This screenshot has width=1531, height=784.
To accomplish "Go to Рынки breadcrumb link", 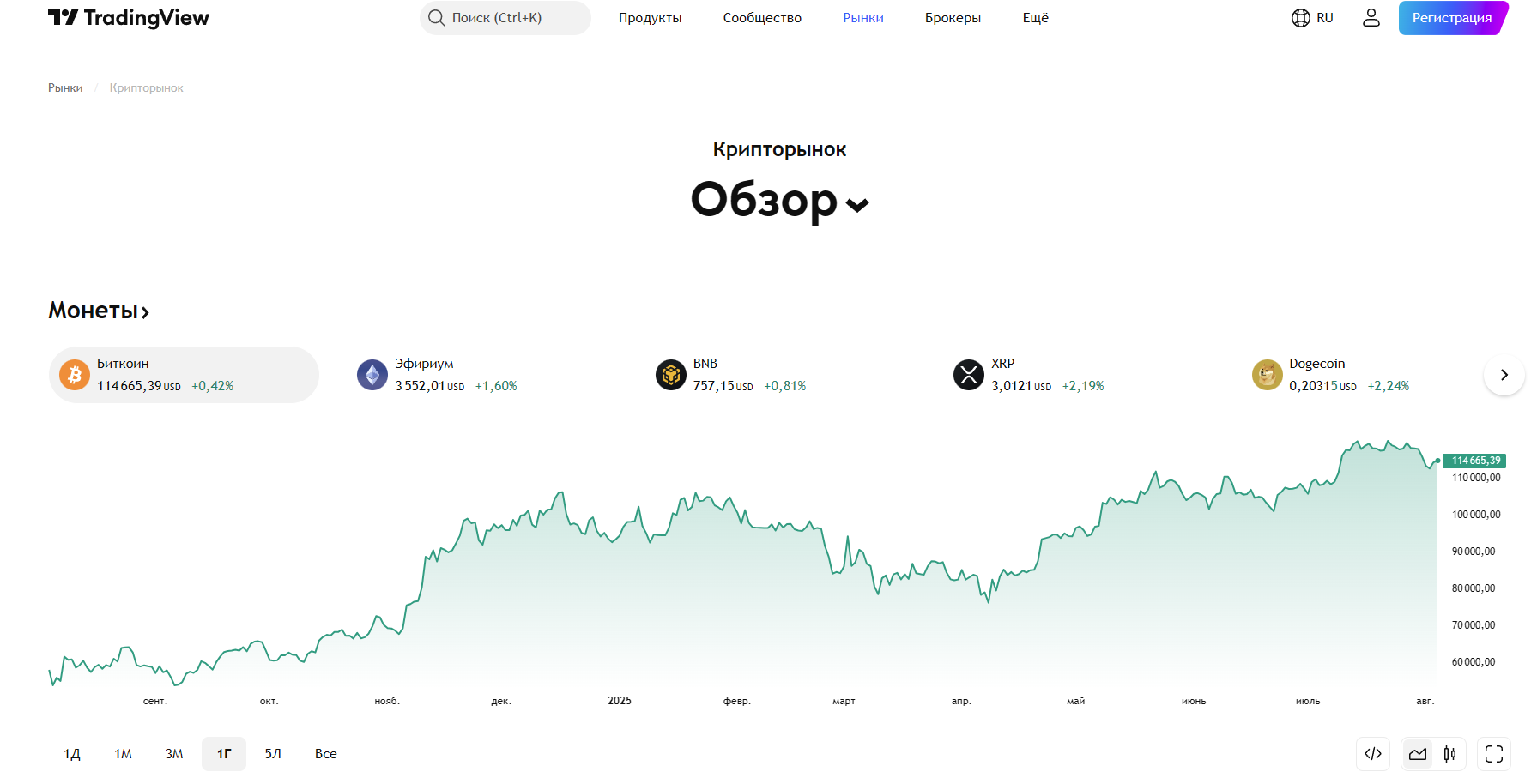I will pos(65,88).
